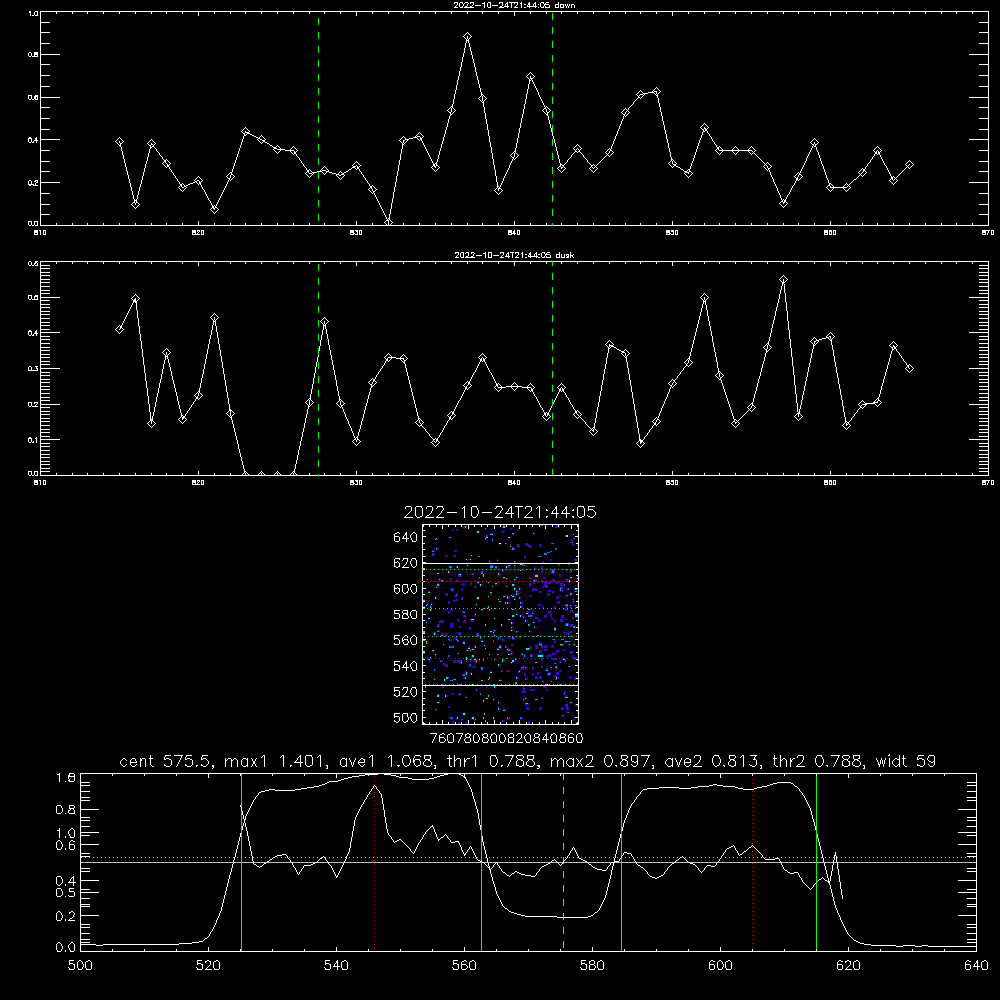Click the 'cent 575.5' value

165,761
